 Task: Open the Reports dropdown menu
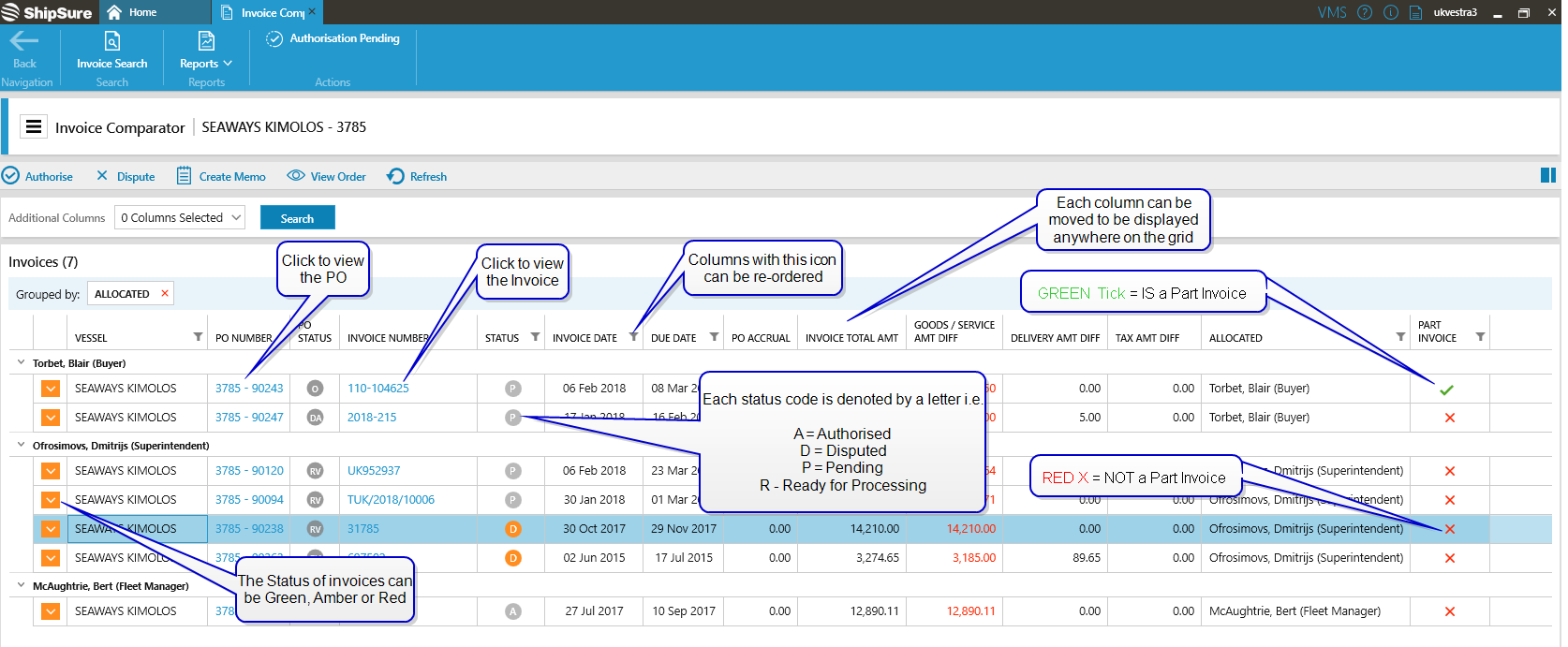pos(205,63)
